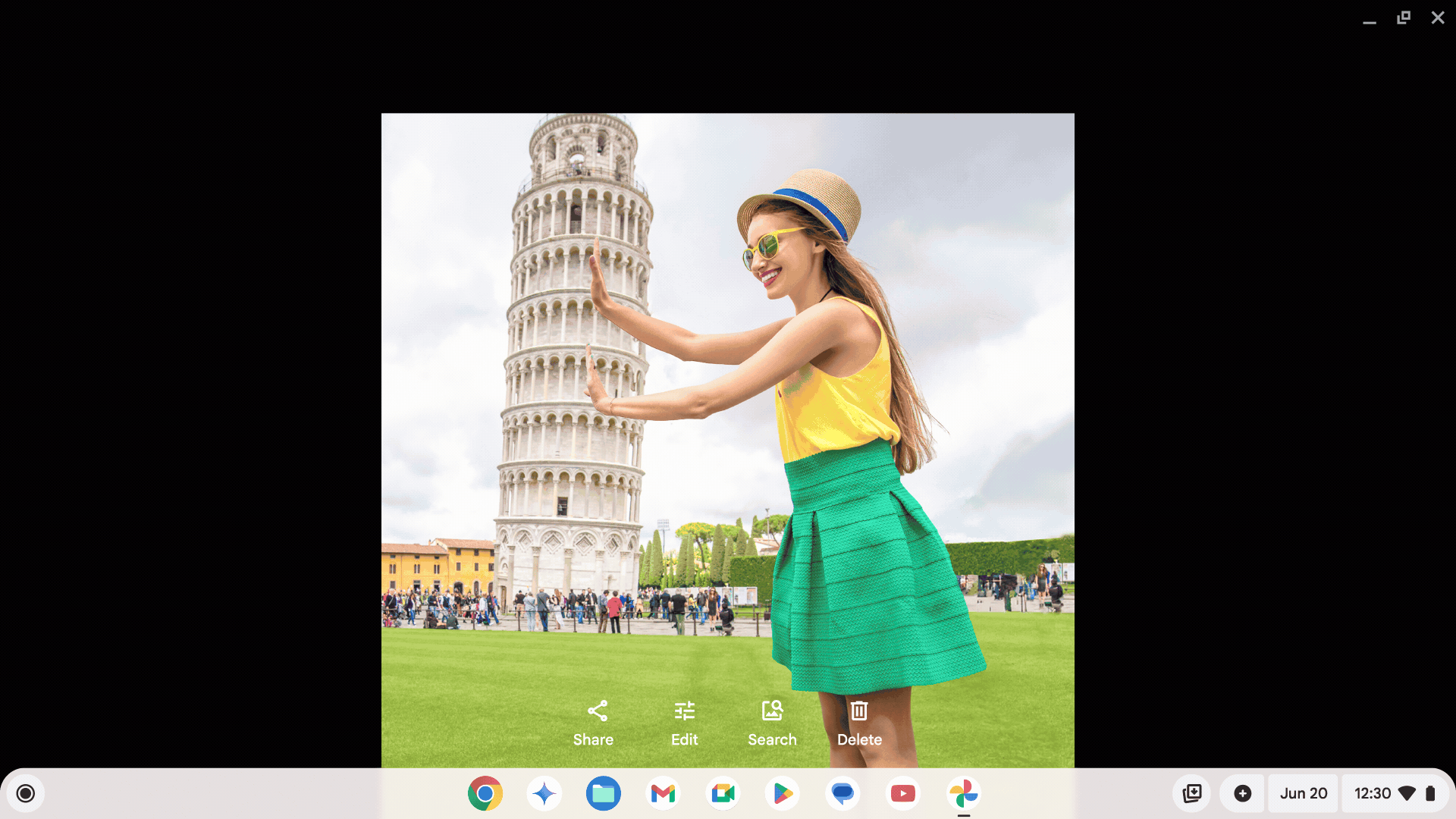Screen dimensions: 1456x819
Task: Open Google Meet from taskbar
Action: point(723,793)
